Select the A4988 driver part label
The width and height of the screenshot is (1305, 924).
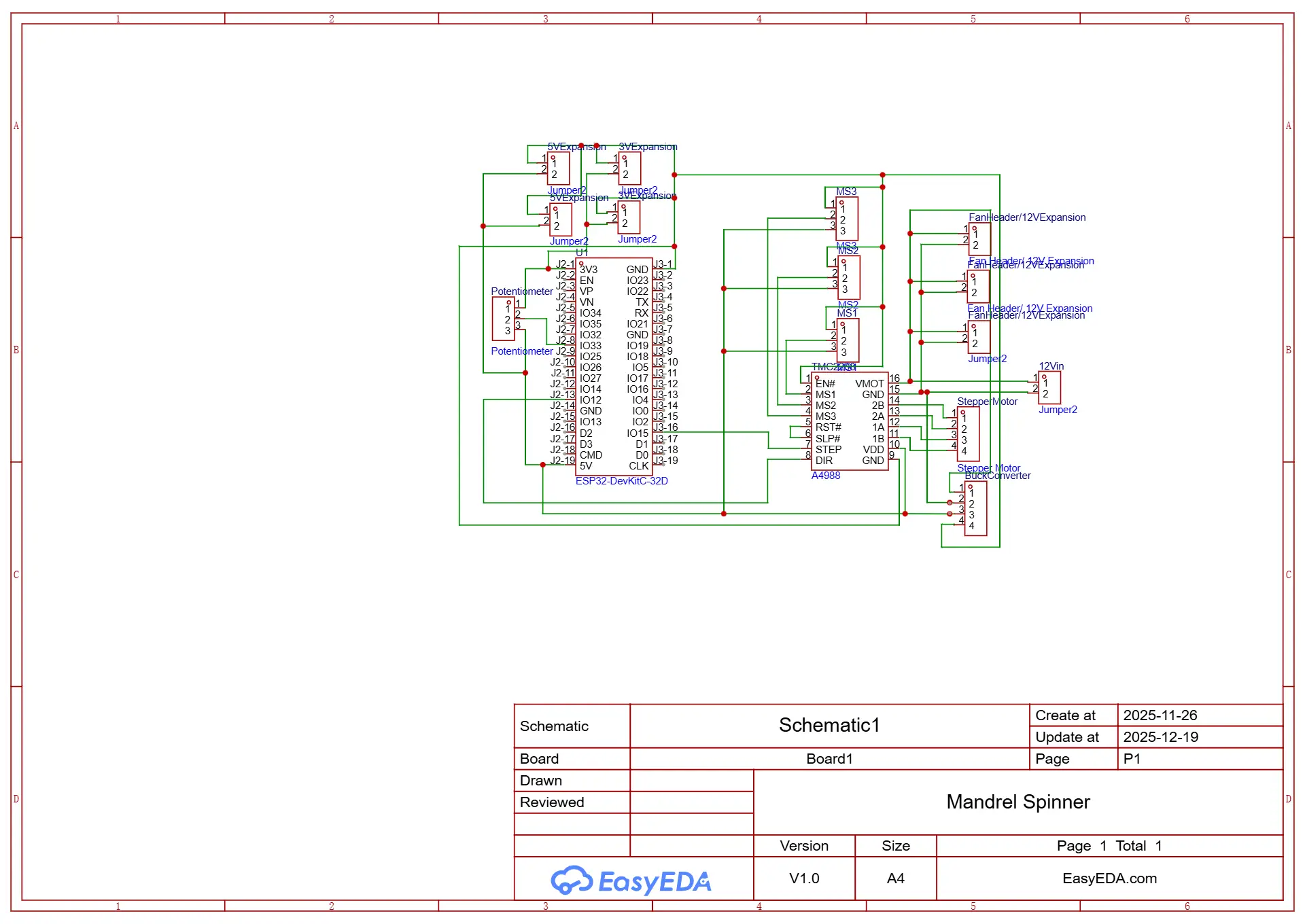[826, 476]
